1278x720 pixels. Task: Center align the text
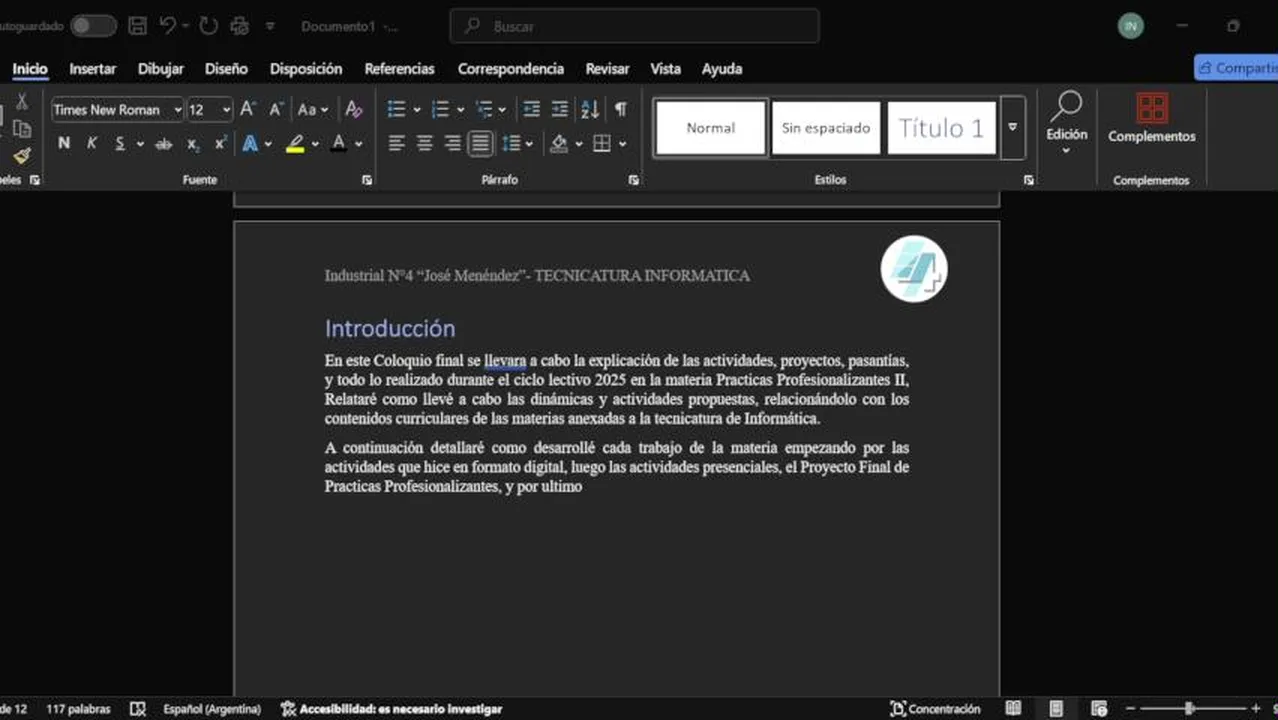click(x=424, y=144)
